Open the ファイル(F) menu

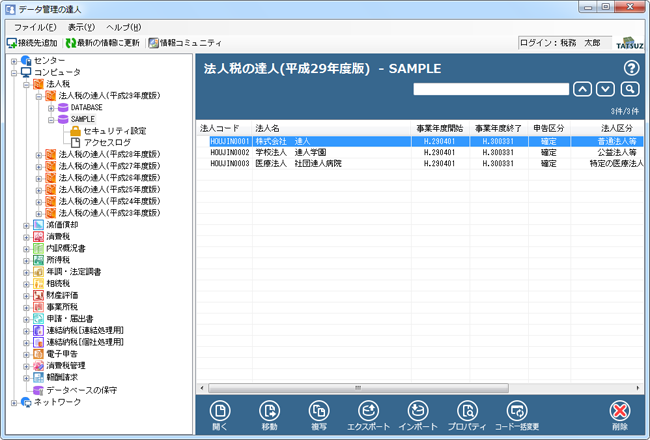[x=35, y=27]
